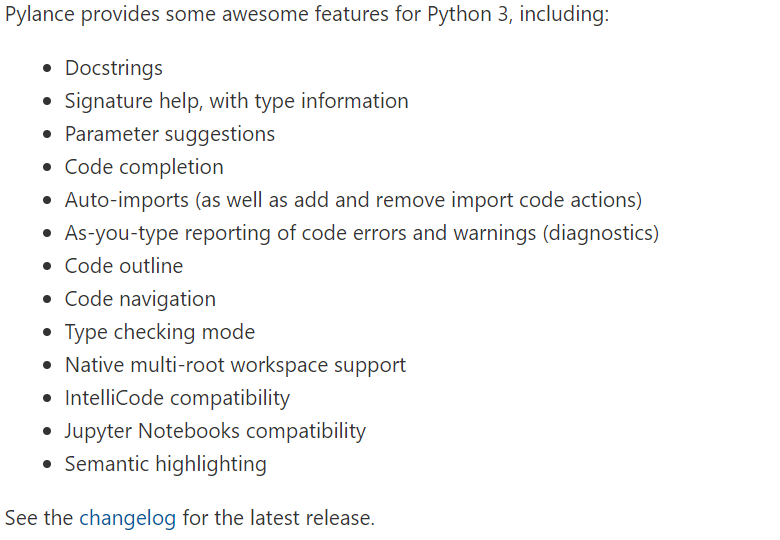Click the Code completion list item
Screen dimensions: 780x540
coord(144,168)
